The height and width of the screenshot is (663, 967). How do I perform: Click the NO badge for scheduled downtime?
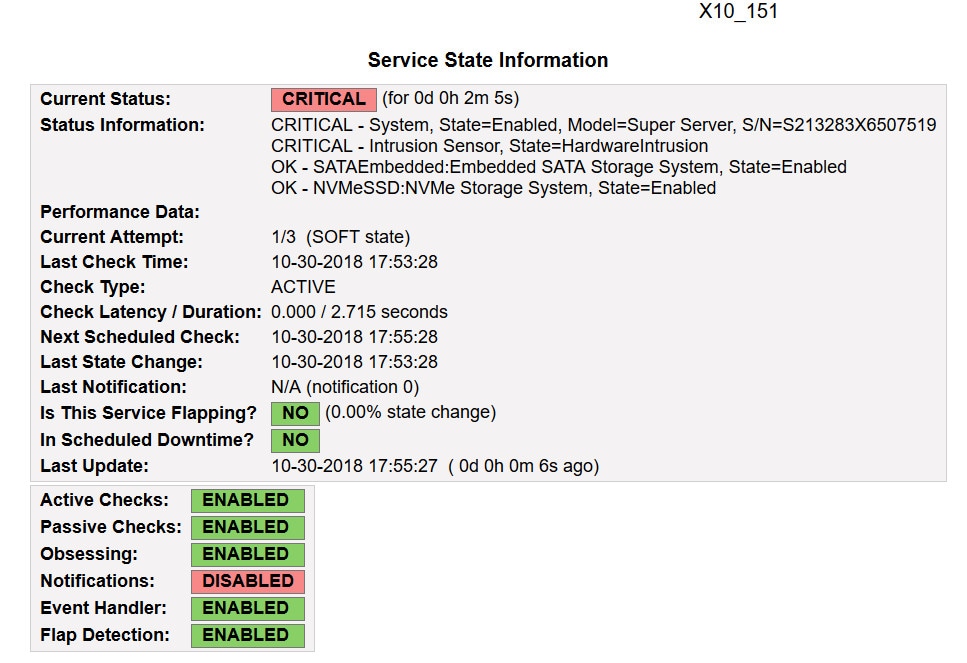click(x=295, y=440)
